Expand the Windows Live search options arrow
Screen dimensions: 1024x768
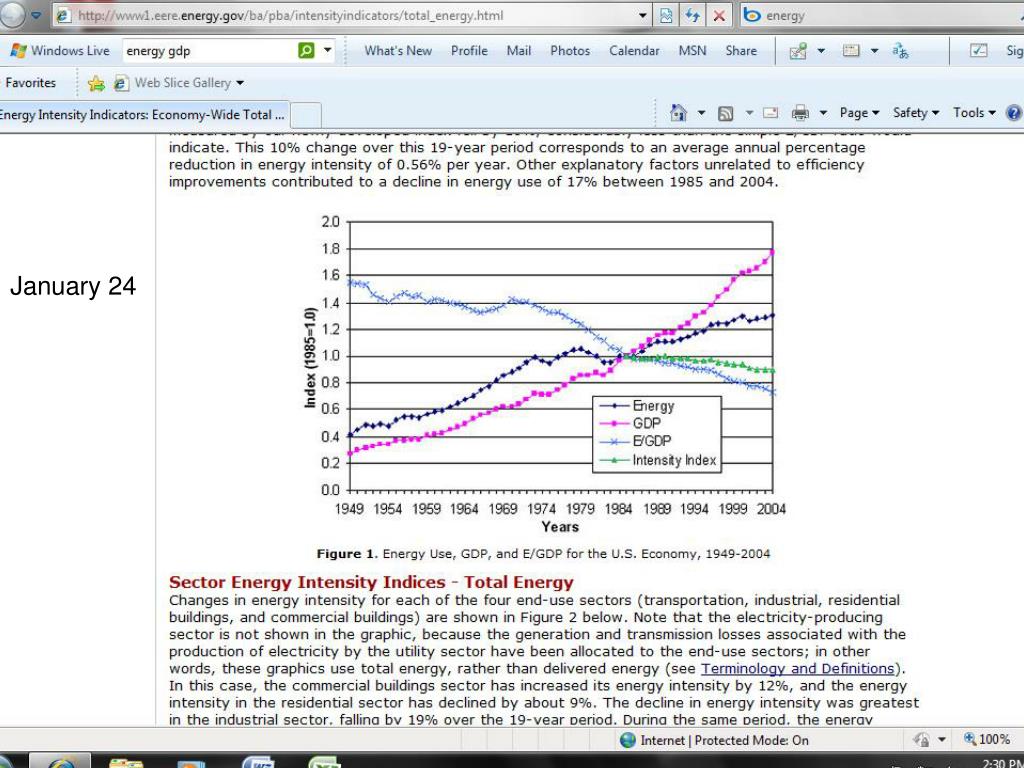pos(328,50)
